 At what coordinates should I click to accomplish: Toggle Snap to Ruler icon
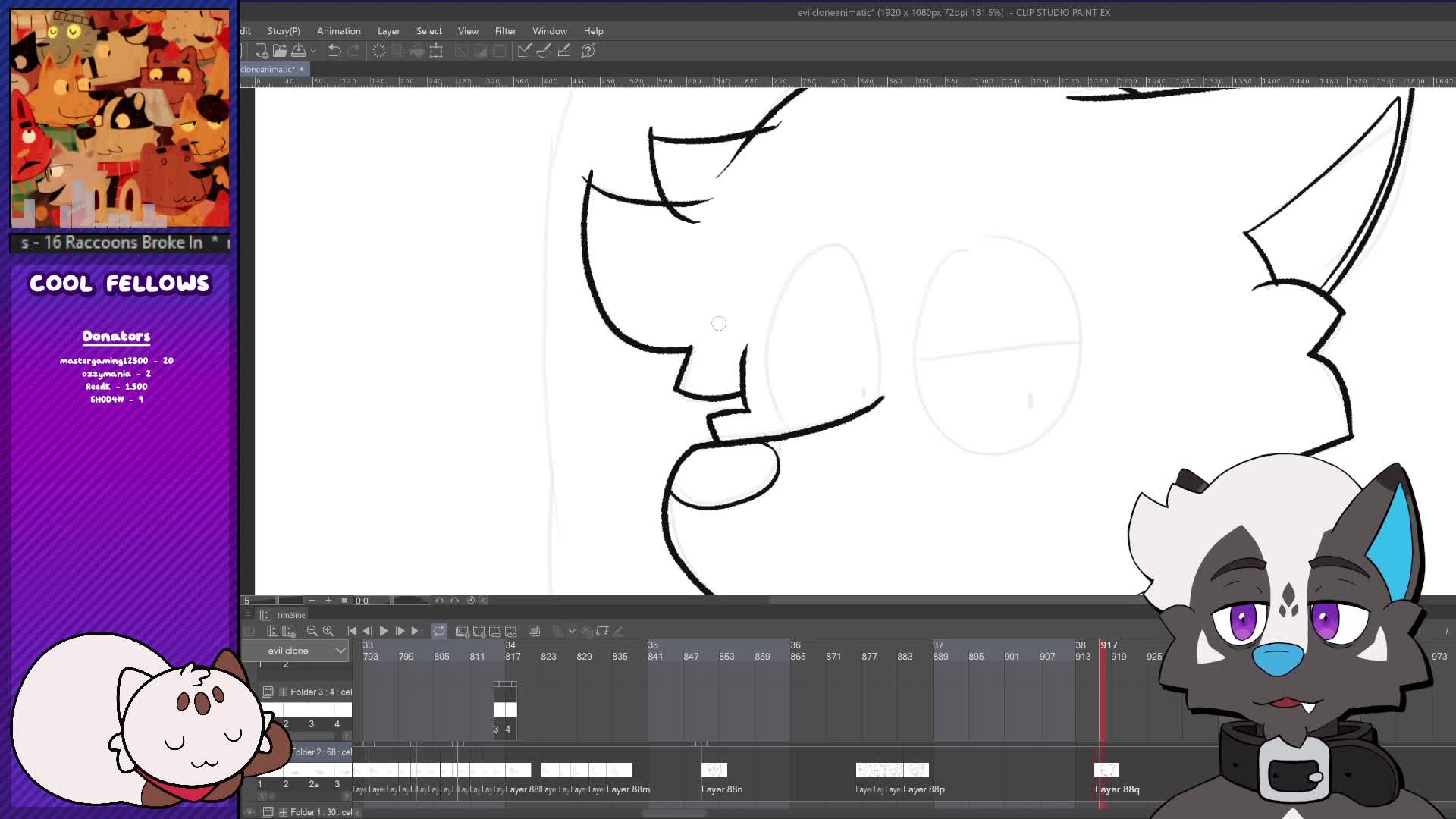[x=525, y=51]
